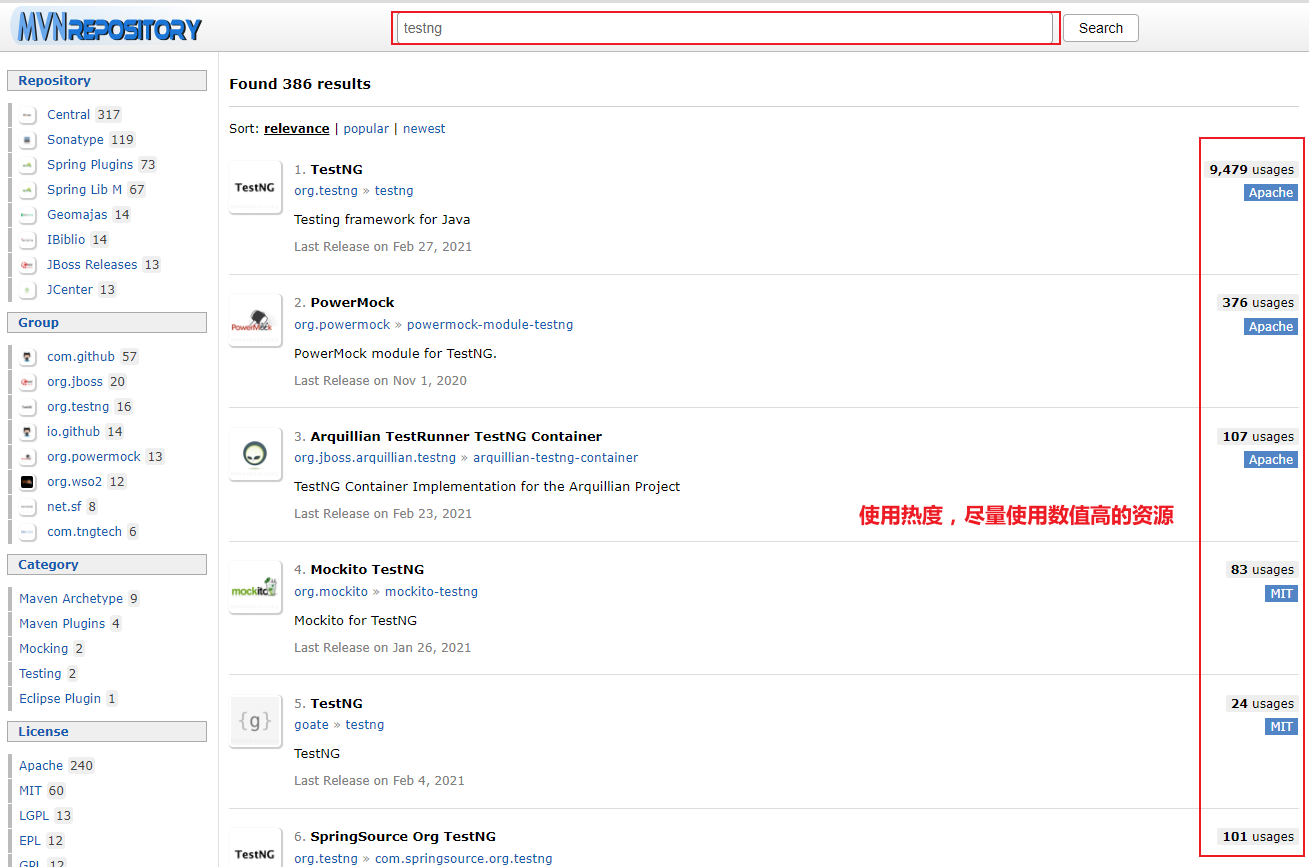Screen dimensions: 1309x867
Task: Open the Mockito TestNG result title
Action: (367, 570)
